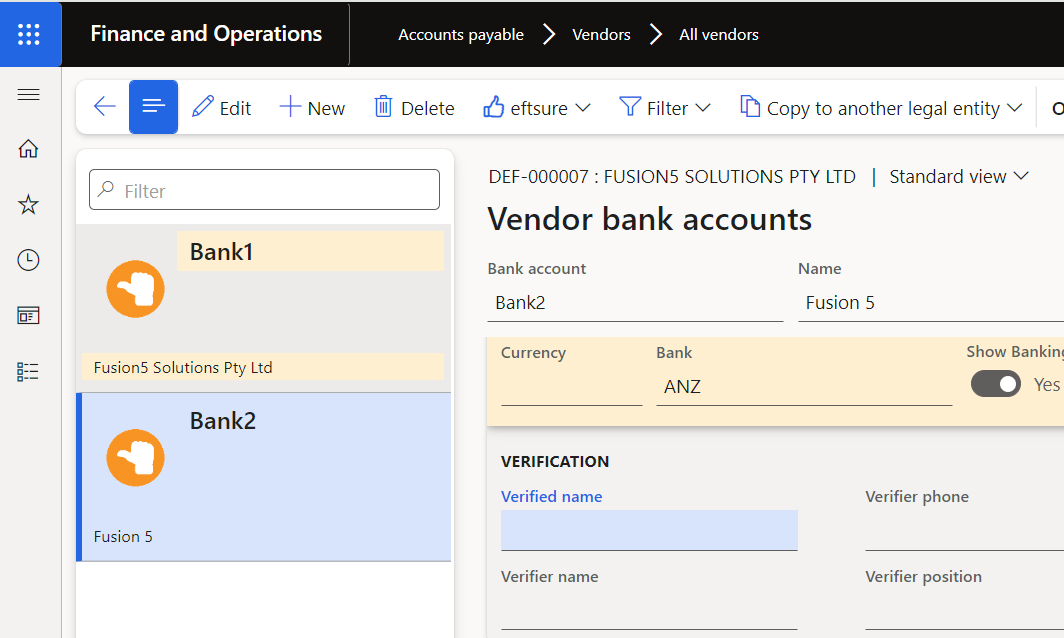The image size is (1064, 638).
Task: Open Copy to another legal entity menu
Action: tap(881, 108)
